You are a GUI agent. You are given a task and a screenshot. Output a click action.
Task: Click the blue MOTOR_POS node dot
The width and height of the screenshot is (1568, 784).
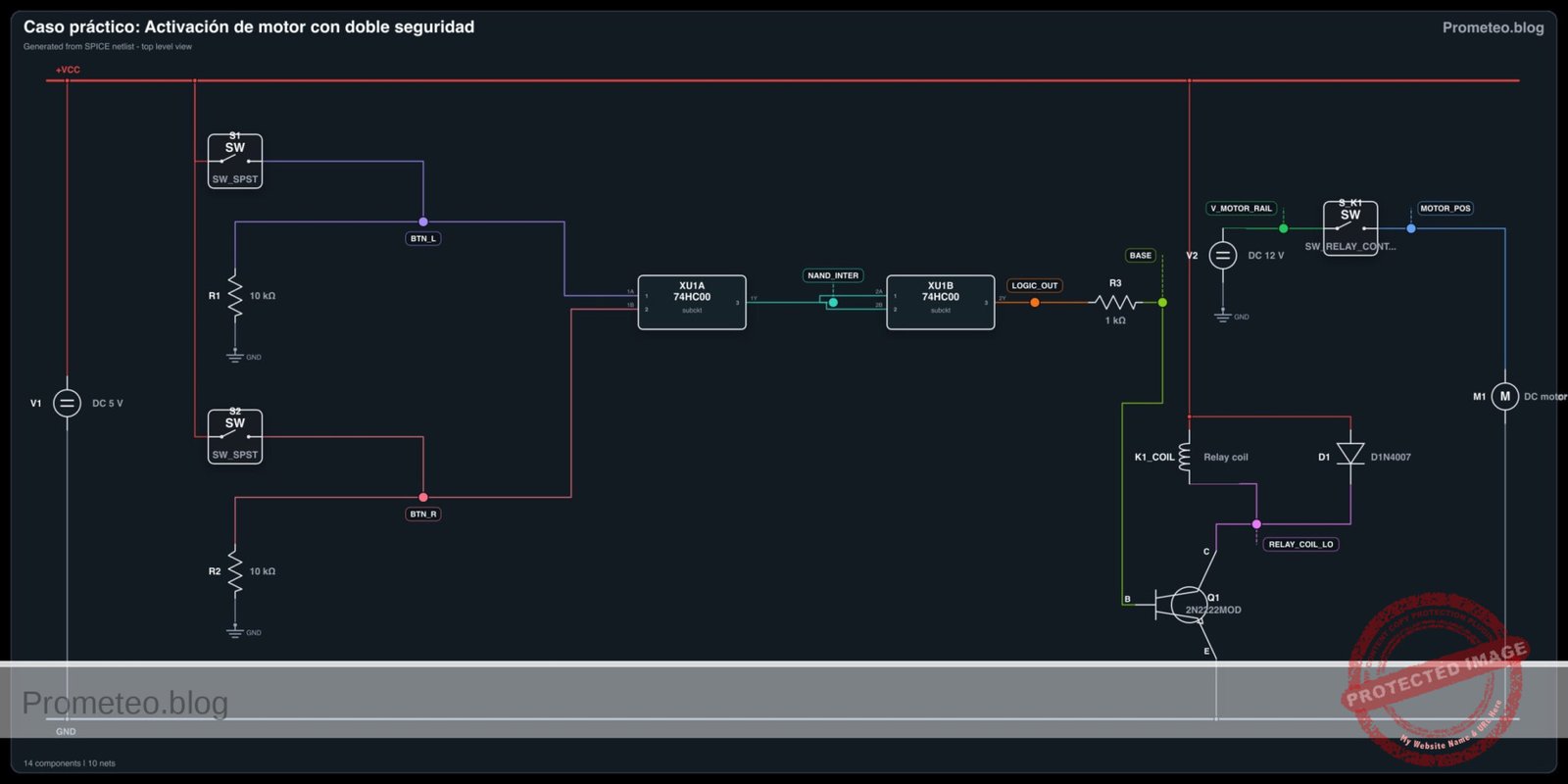[1411, 228]
